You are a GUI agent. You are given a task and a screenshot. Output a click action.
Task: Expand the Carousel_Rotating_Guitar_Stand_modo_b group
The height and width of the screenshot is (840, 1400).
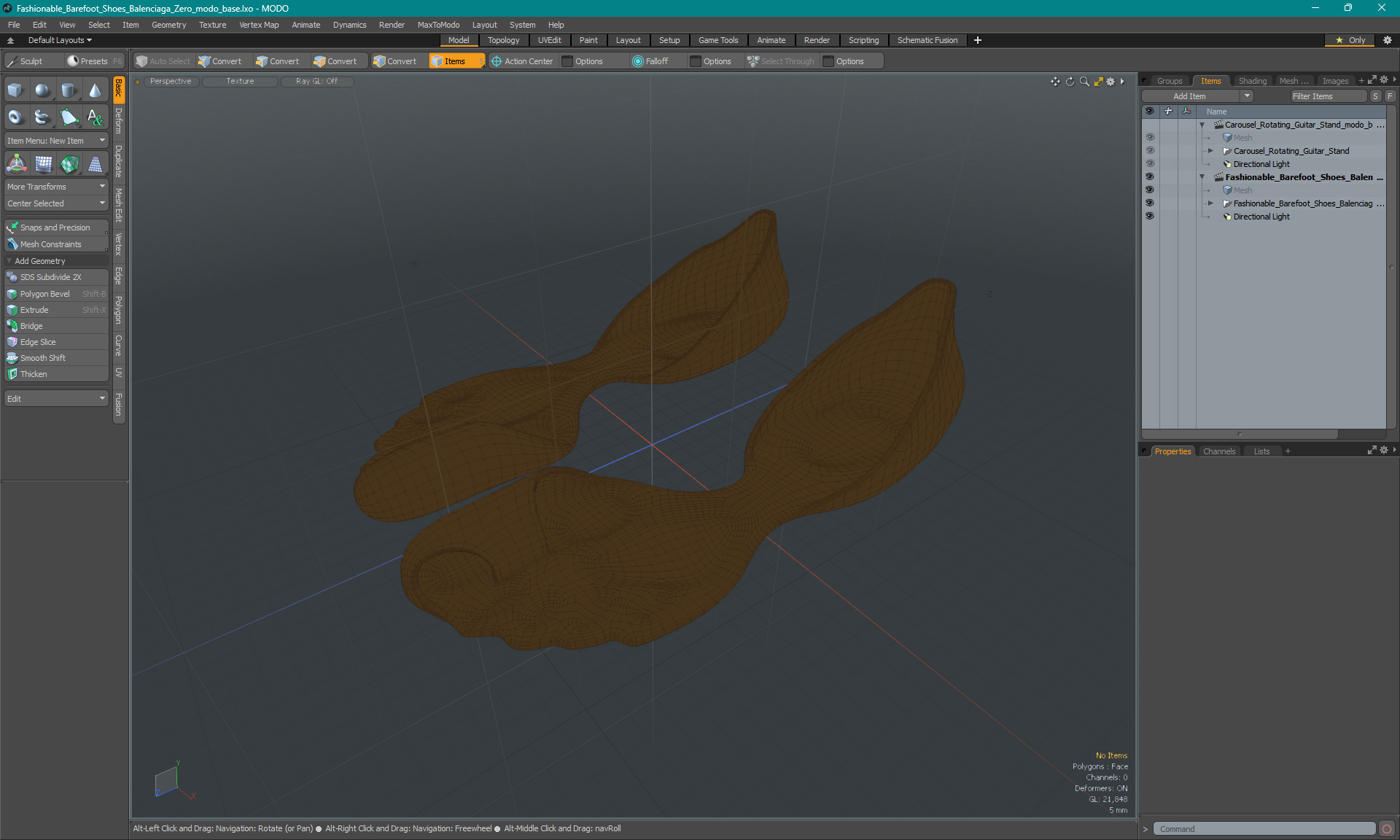[x=1203, y=124]
